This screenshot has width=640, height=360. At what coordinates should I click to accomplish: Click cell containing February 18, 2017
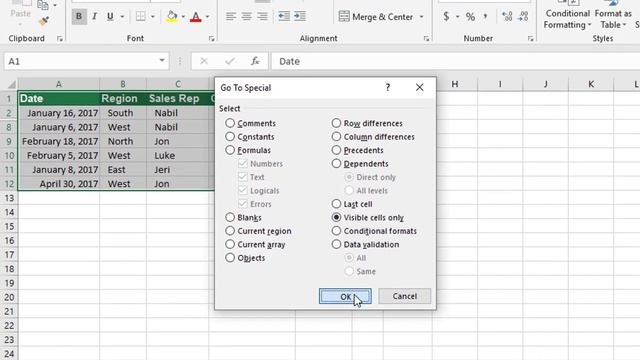(59, 141)
